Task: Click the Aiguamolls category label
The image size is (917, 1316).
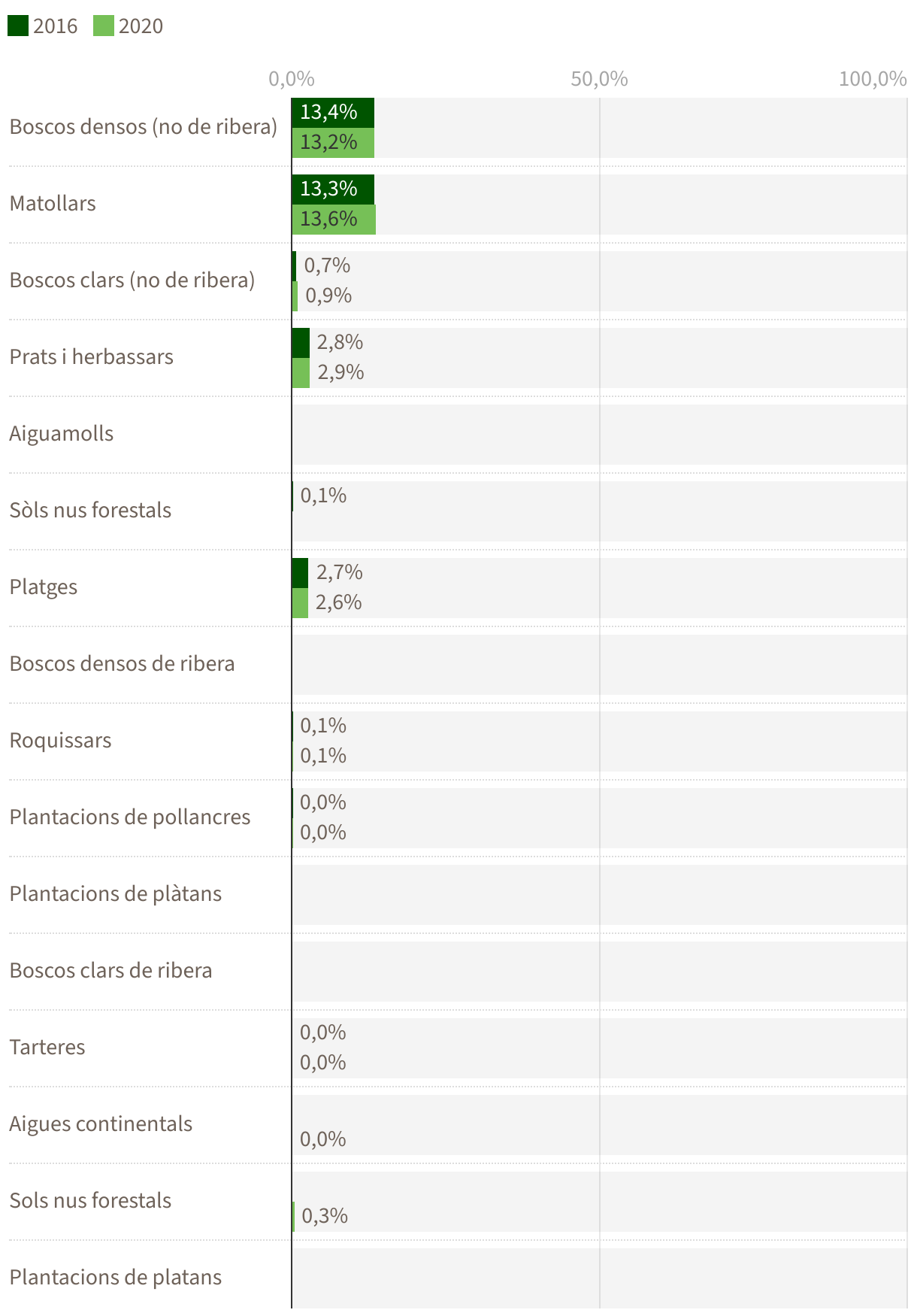Action: 62,434
